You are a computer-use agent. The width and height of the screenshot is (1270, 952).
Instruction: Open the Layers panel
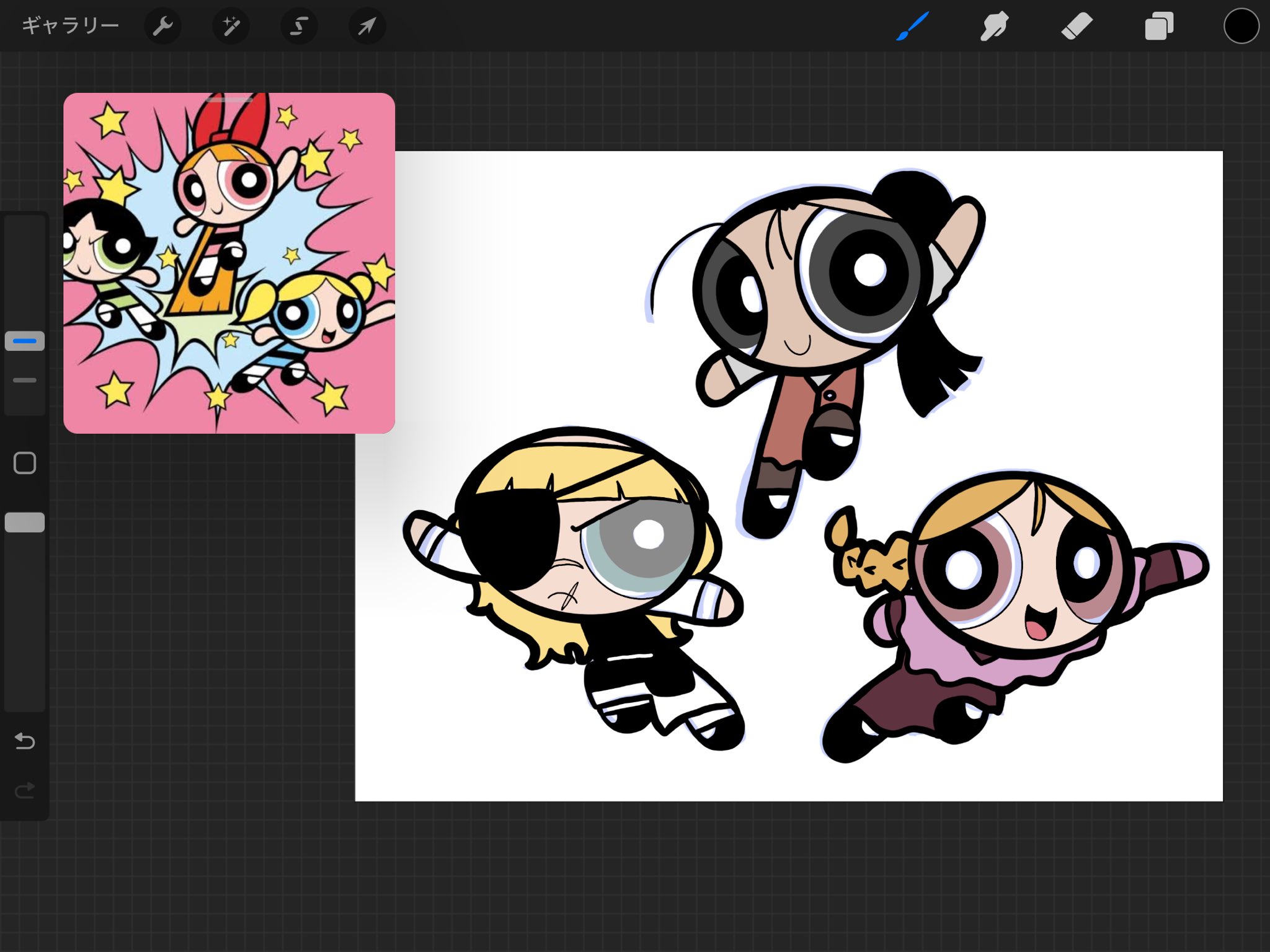(x=1158, y=27)
